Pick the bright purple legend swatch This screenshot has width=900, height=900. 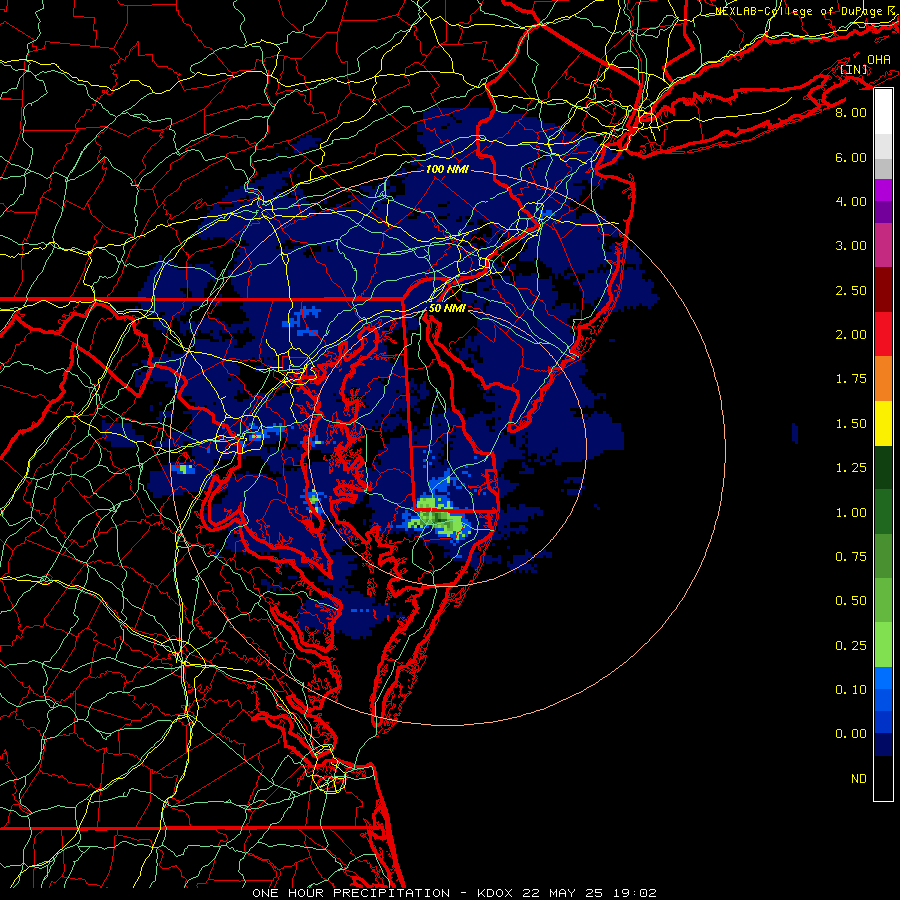pos(883,190)
